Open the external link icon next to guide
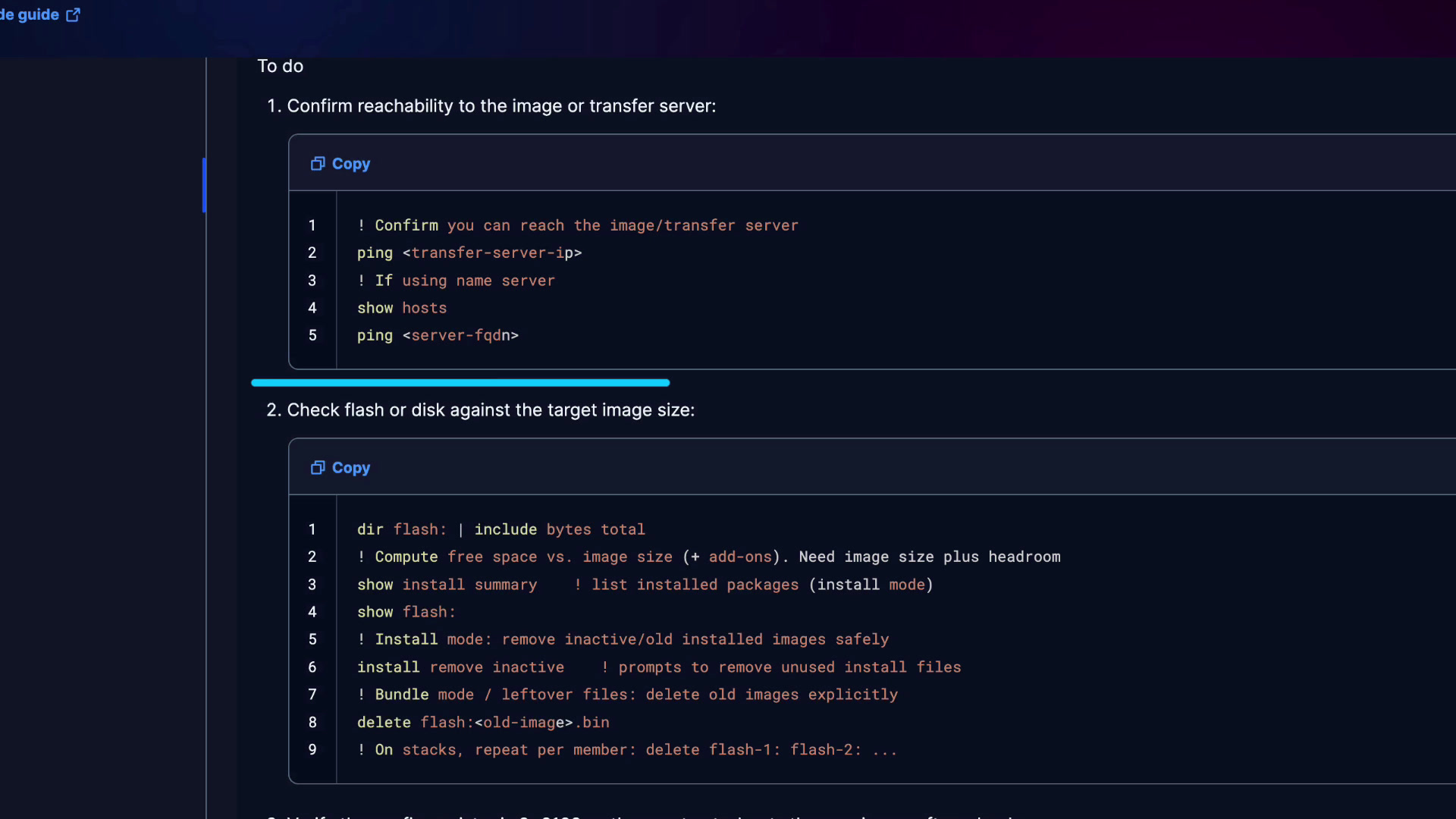 (x=73, y=15)
